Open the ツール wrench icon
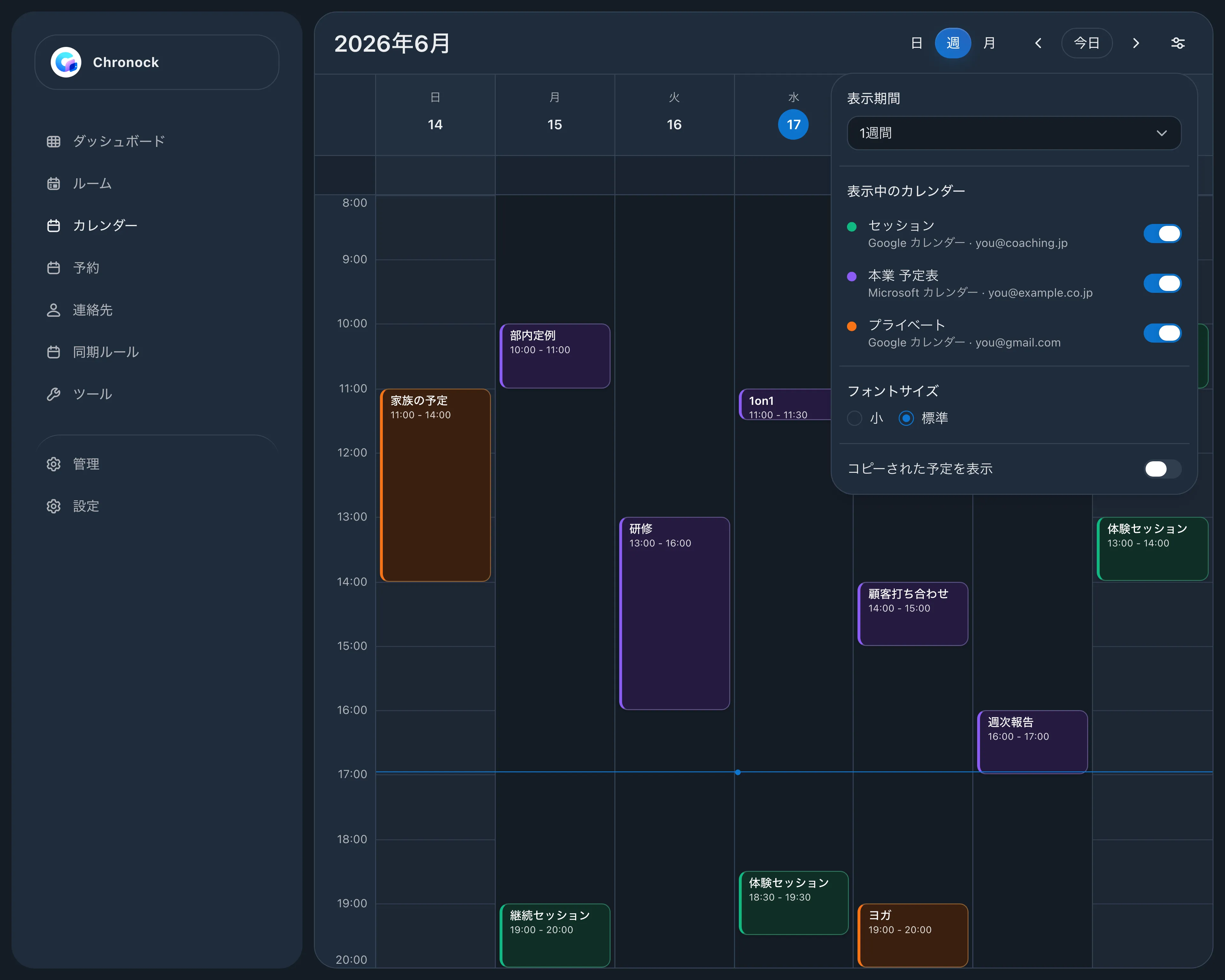Screen dimensions: 1225x980 pyautogui.click(x=53, y=394)
